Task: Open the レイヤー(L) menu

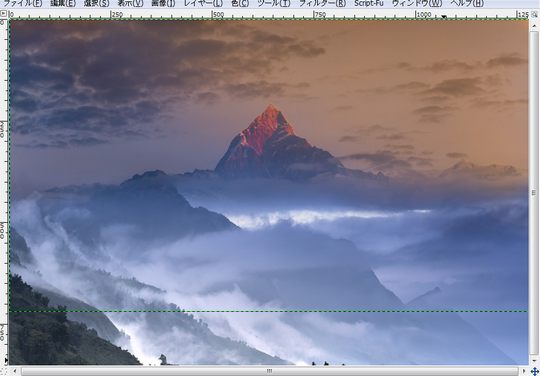Action: (x=203, y=3)
